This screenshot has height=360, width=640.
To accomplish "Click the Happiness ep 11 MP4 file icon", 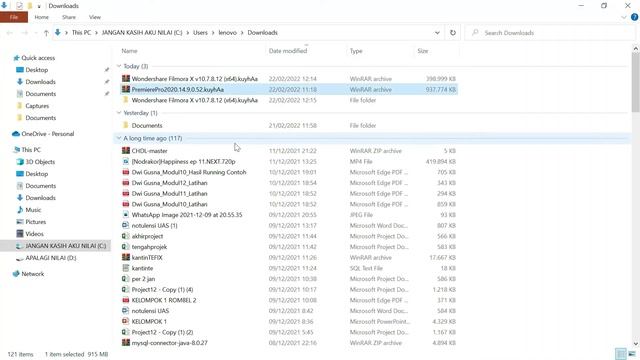I will coord(126,162).
